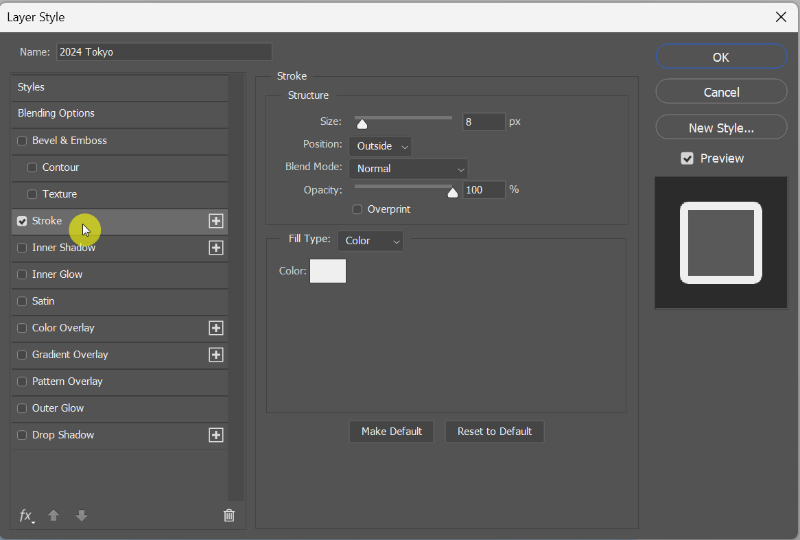
Task: Move effect down with the down arrow
Action: [x=81, y=516]
